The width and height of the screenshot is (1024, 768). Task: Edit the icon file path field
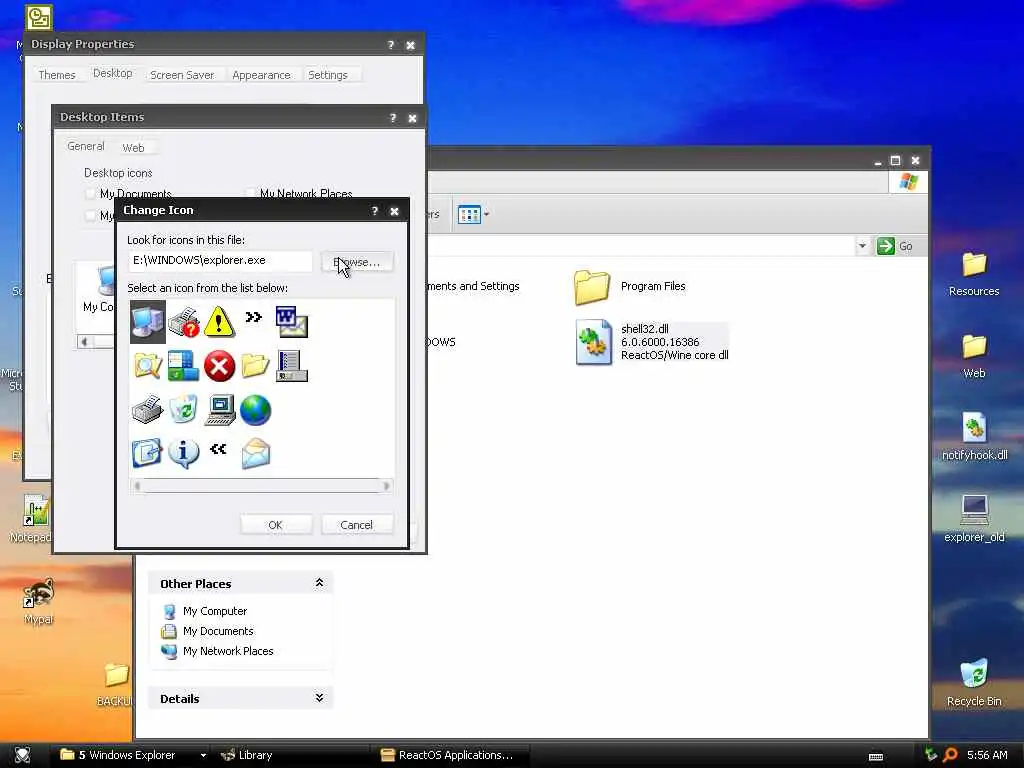pos(221,261)
